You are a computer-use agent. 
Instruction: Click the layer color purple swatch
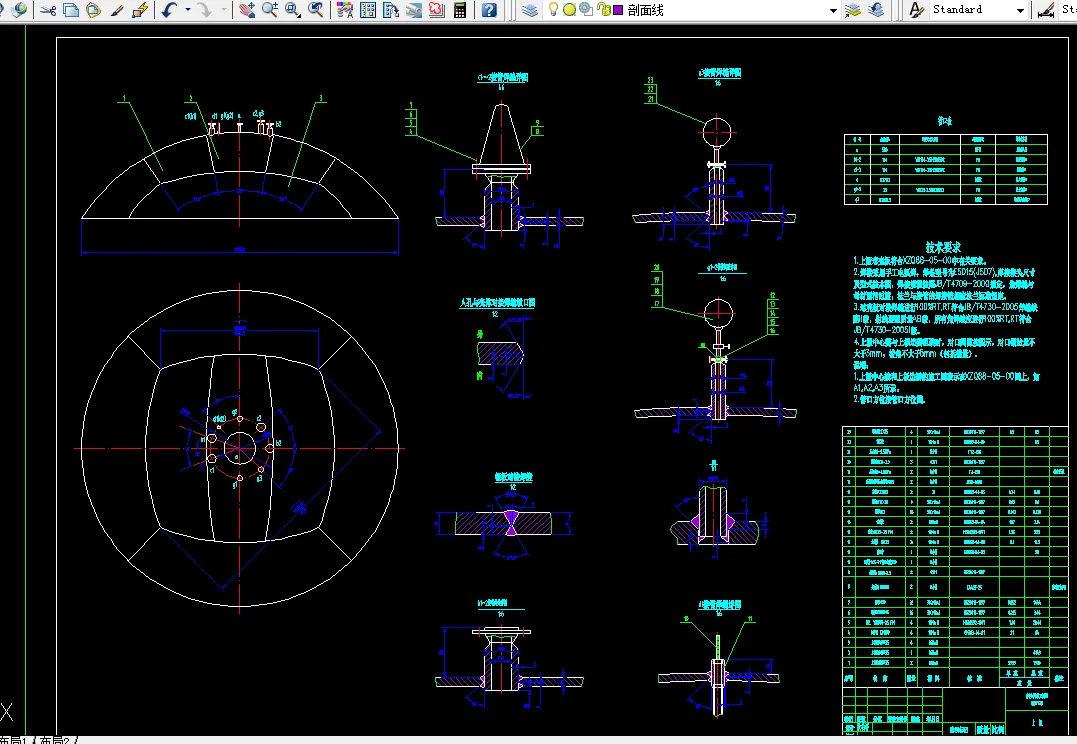pyautogui.click(x=618, y=10)
